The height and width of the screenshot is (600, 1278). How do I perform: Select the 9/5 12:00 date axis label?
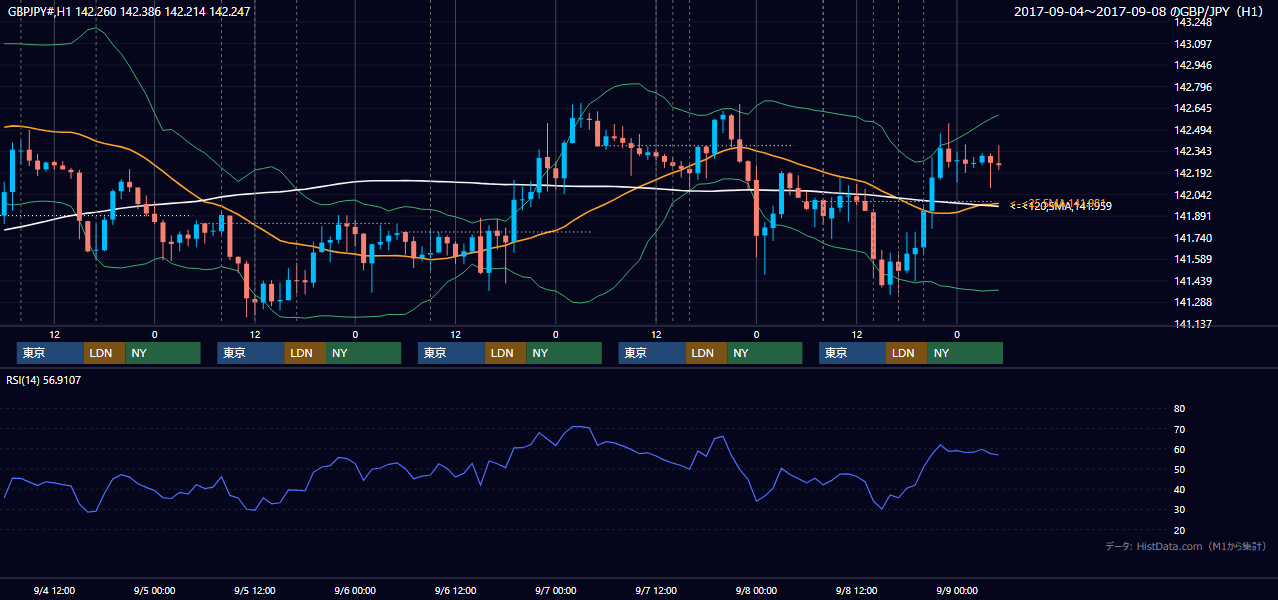coord(254,590)
